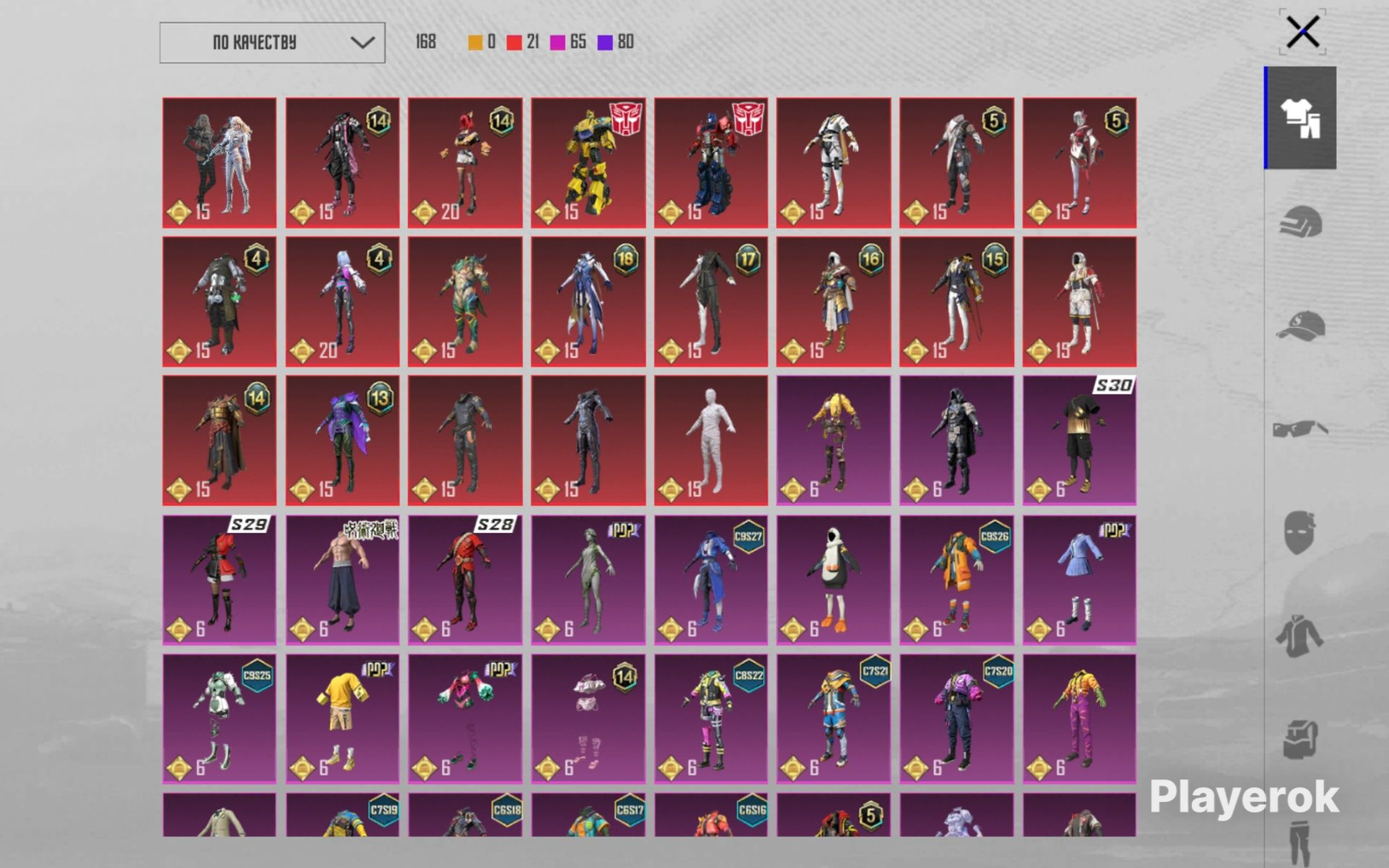This screenshot has width=1389, height=868.
Task: Select the C8S22 outfit
Action: [x=711, y=719]
